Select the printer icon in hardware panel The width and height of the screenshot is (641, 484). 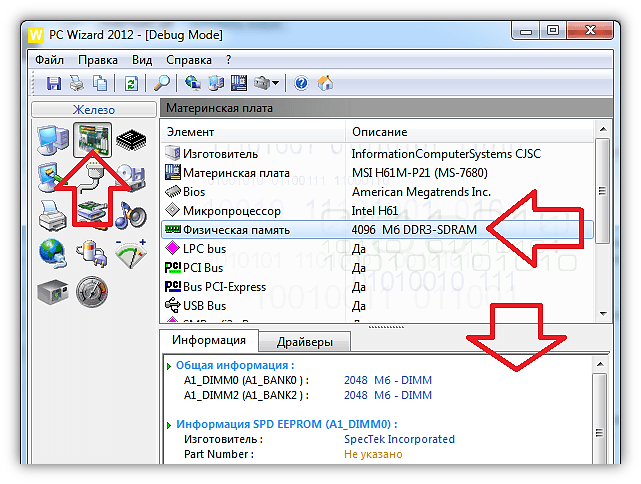pos(53,215)
